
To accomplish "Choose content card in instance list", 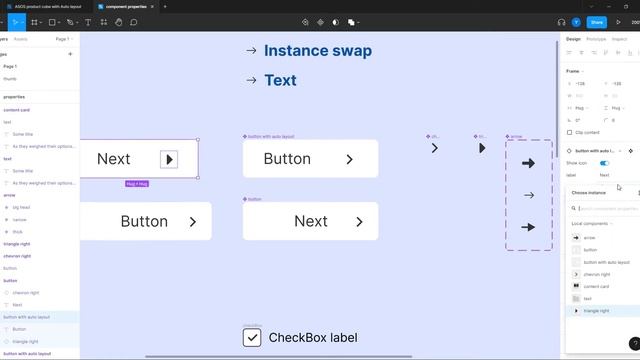I will (x=604, y=287).
